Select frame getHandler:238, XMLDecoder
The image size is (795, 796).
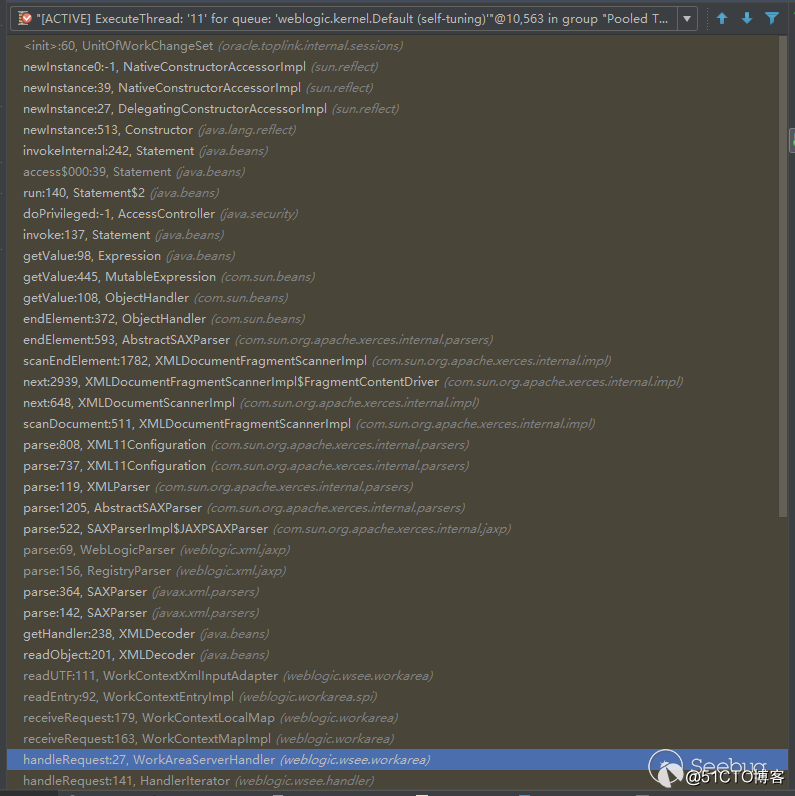tap(397, 634)
